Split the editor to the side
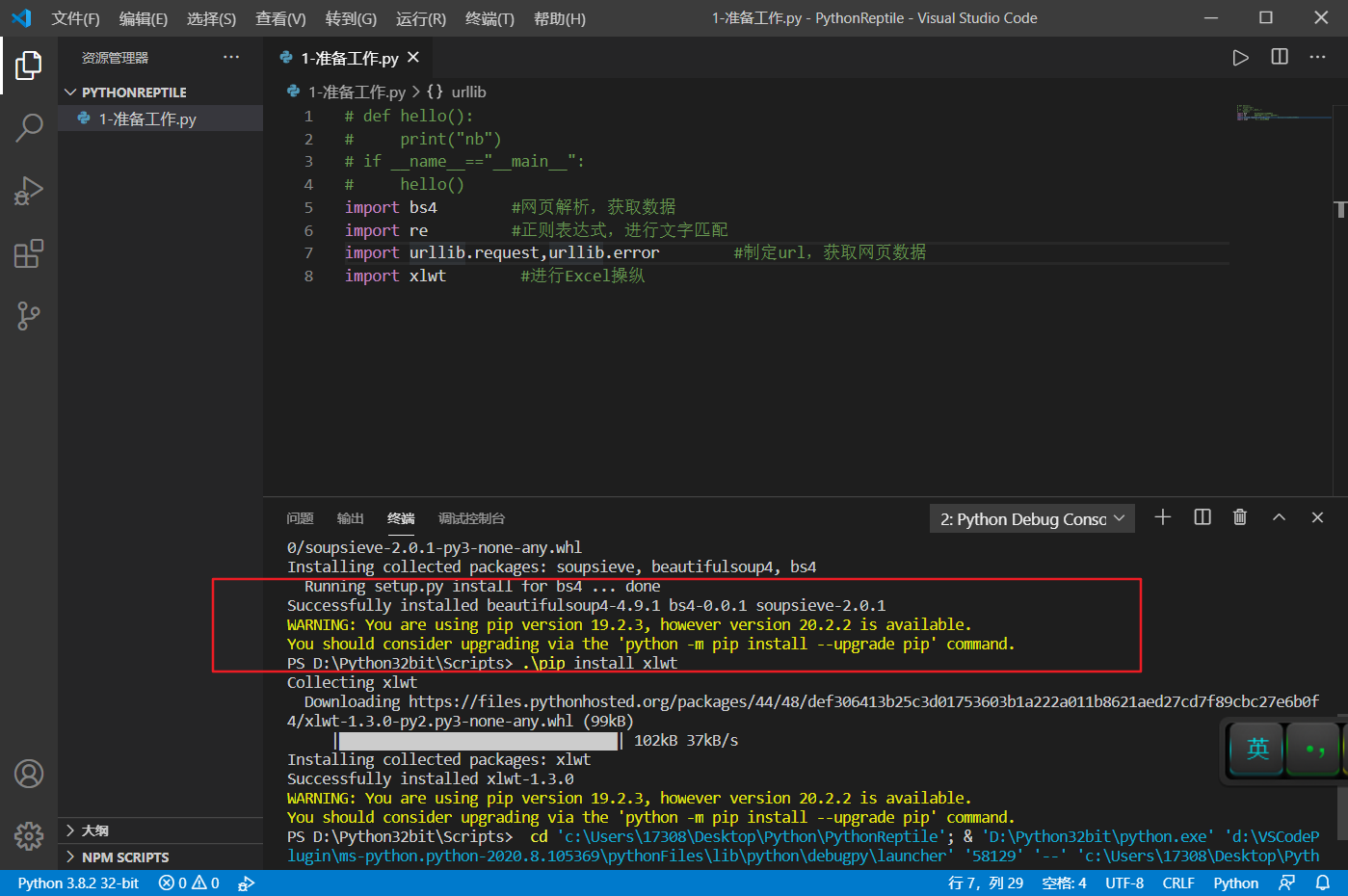 click(1279, 57)
